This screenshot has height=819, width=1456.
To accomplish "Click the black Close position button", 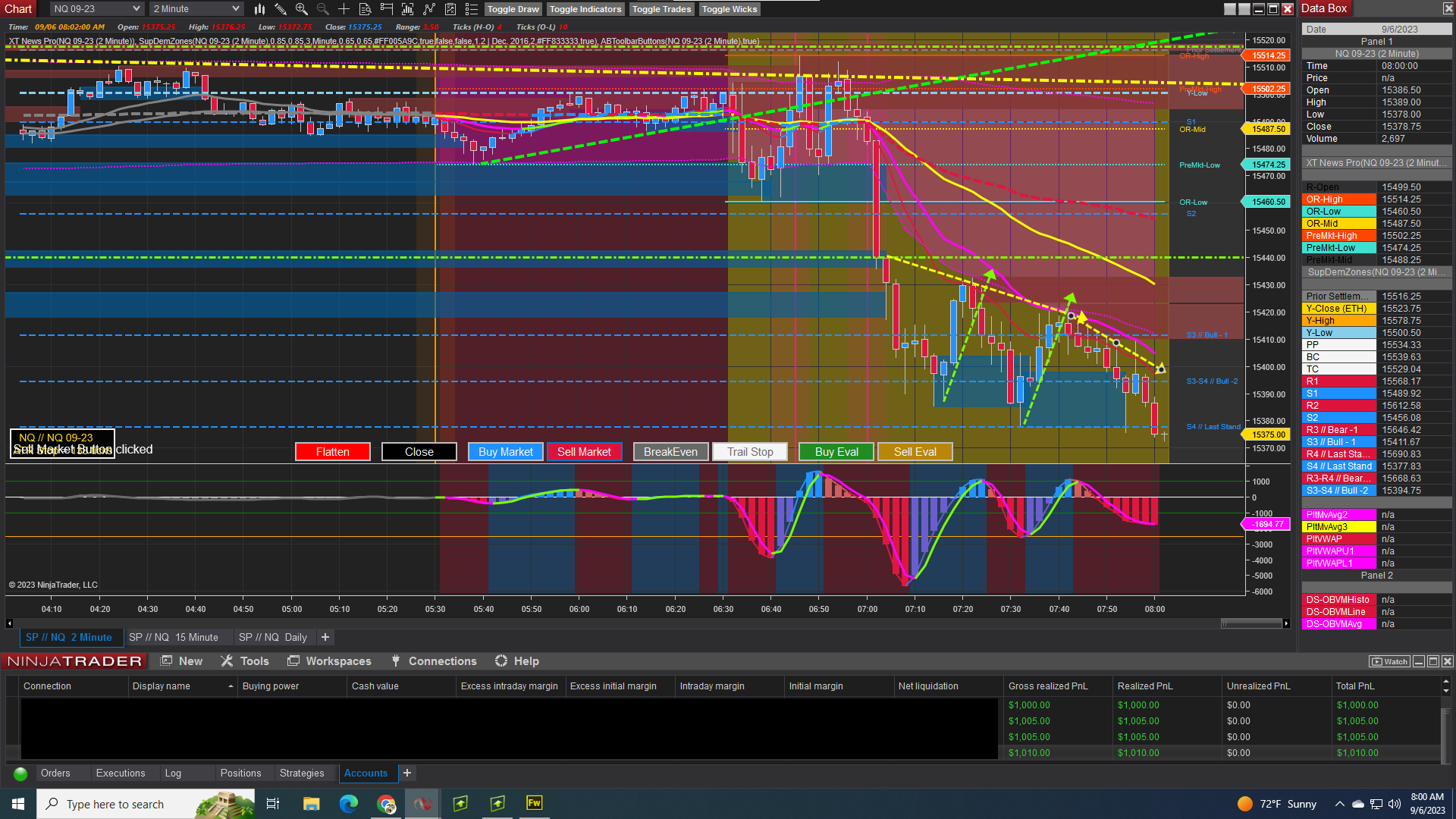I will coord(419,452).
